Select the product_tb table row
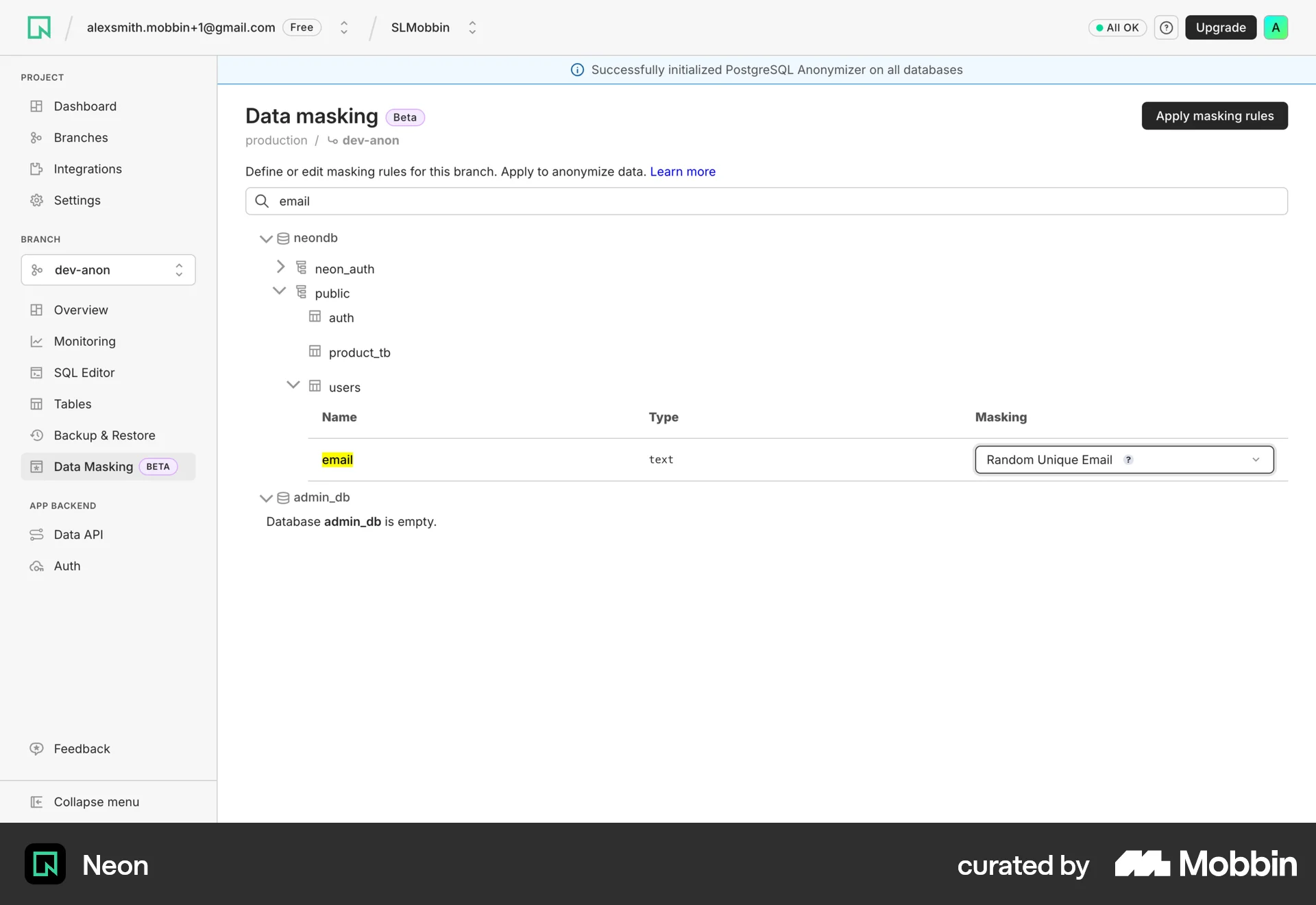This screenshot has width=1316, height=905. (359, 352)
